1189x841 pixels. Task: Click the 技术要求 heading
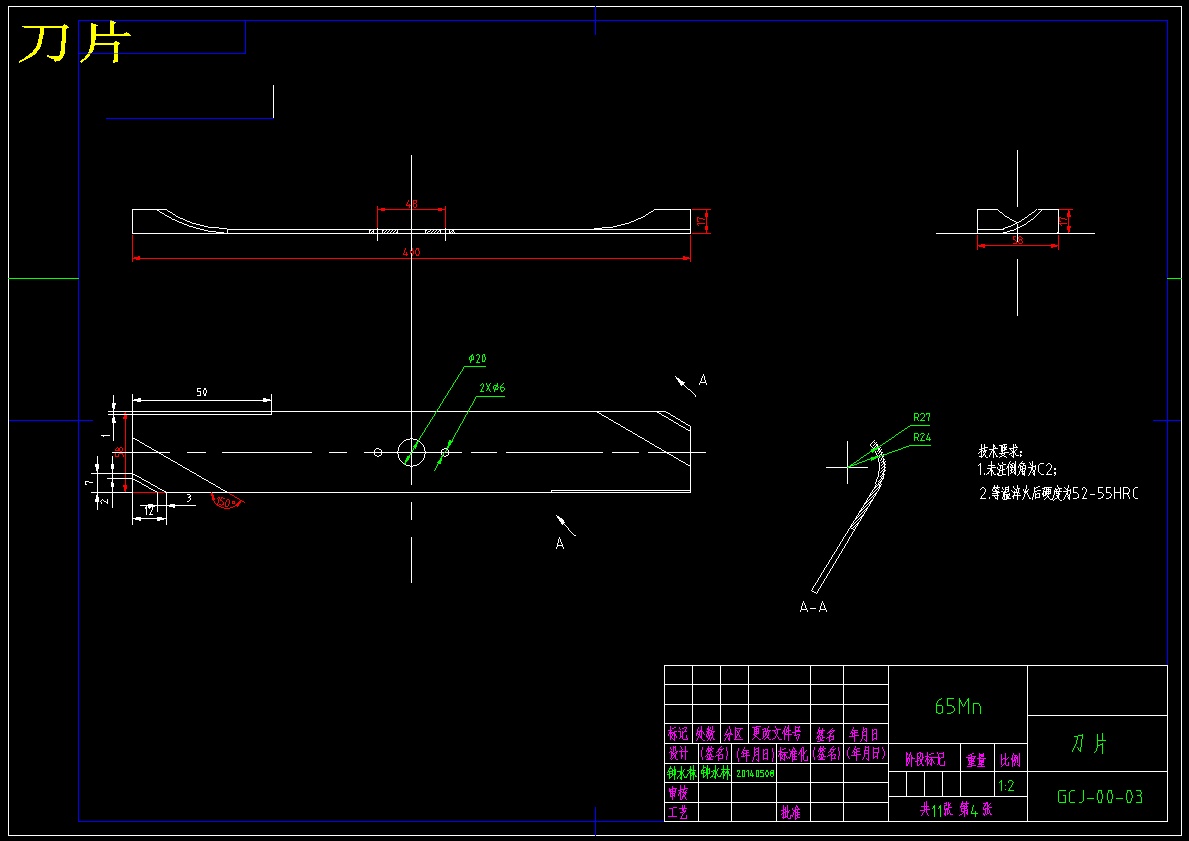coord(999,451)
